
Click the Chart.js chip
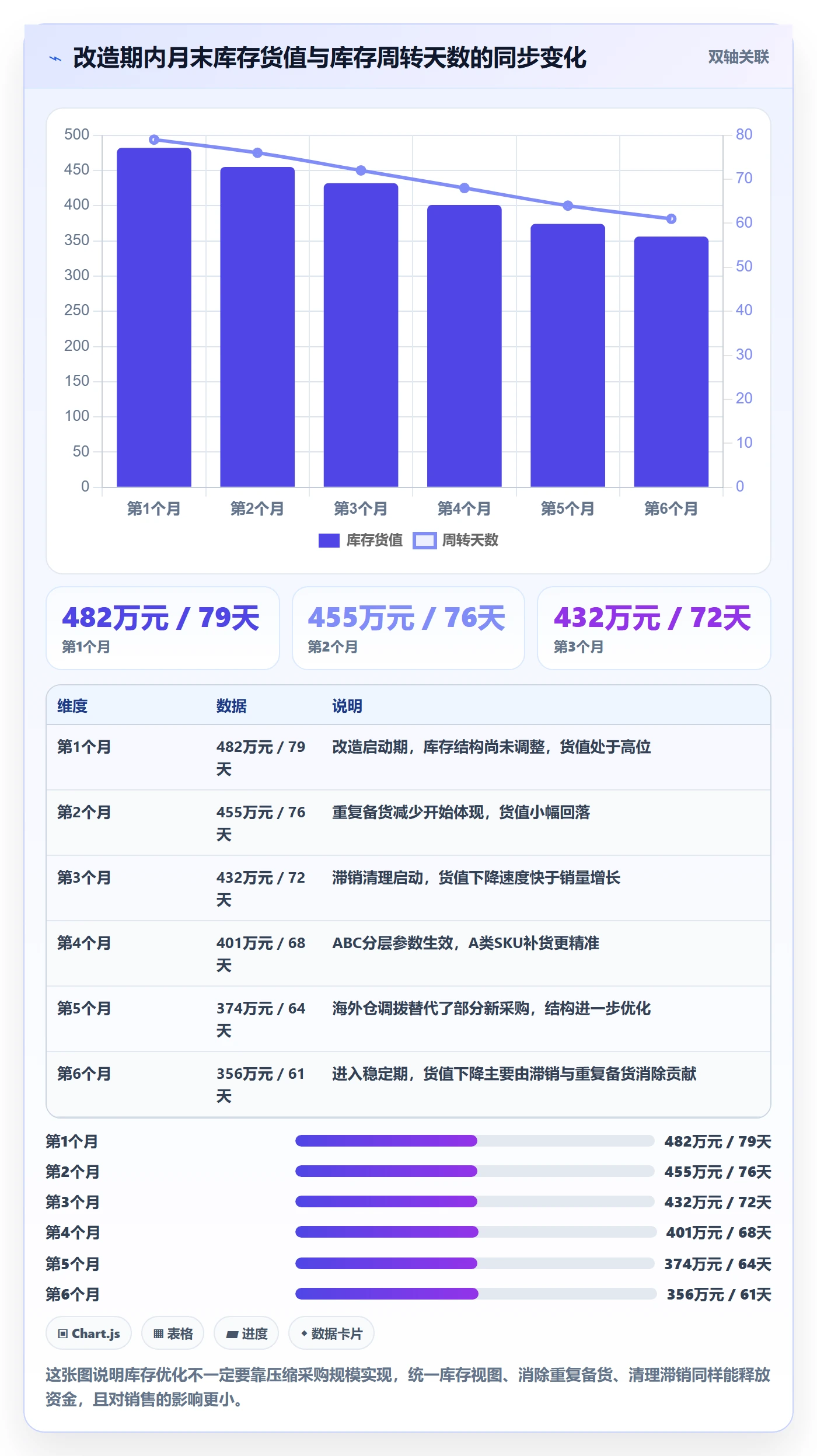[x=89, y=1333]
